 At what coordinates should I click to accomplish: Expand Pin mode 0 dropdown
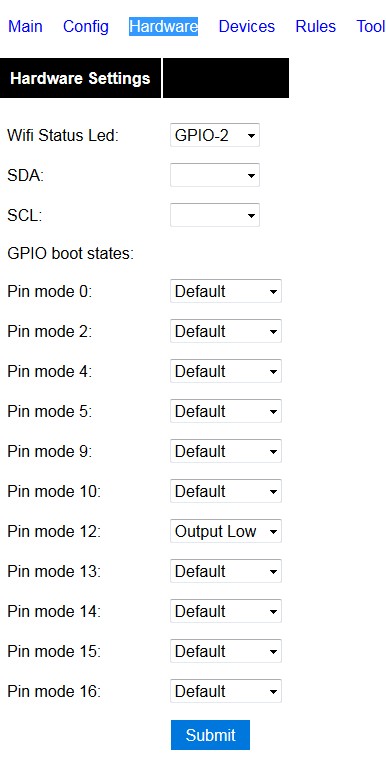[226, 291]
